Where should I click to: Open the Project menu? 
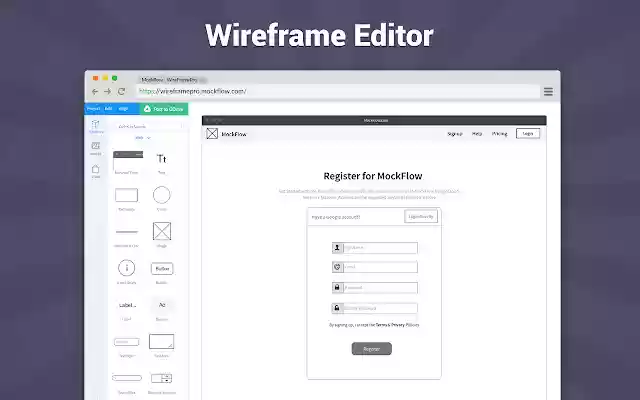[93, 109]
